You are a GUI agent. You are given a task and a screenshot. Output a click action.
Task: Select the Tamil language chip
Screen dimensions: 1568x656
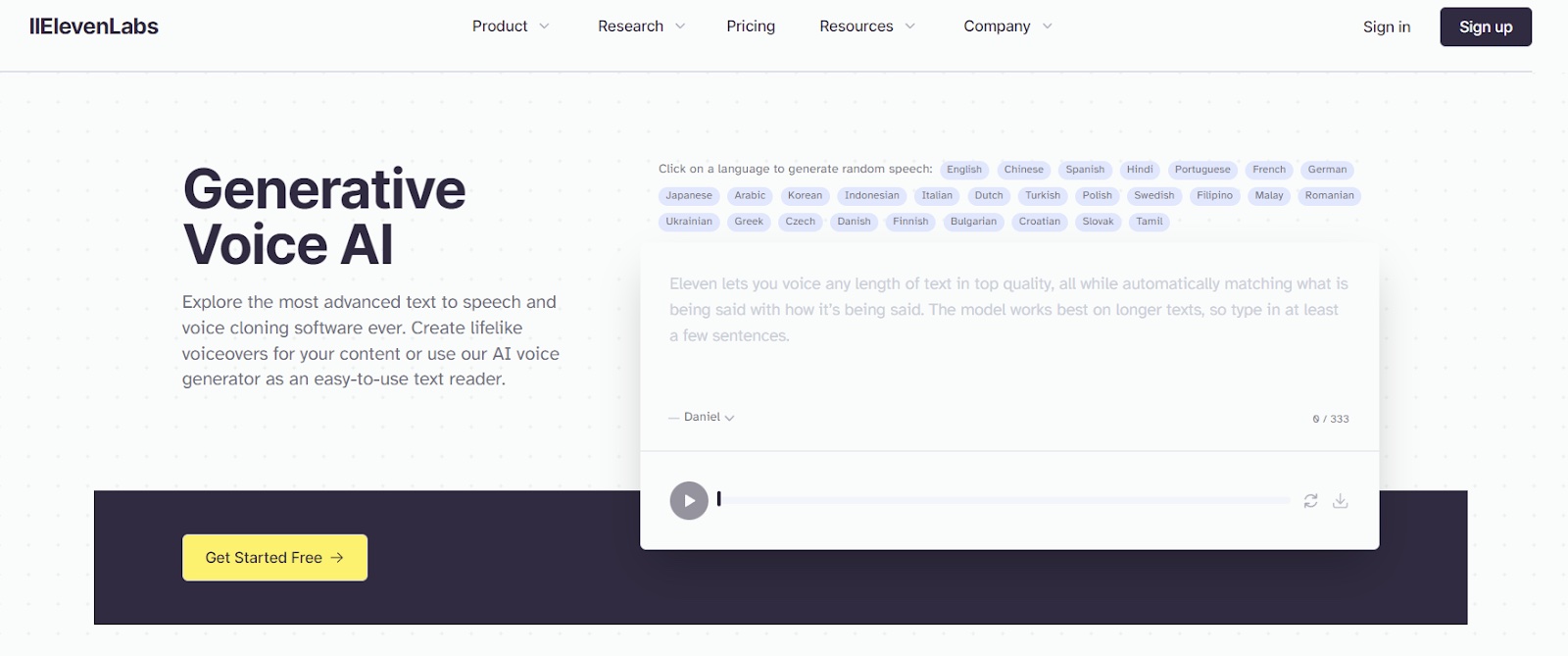pyautogui.click(x=1150, y=222)
